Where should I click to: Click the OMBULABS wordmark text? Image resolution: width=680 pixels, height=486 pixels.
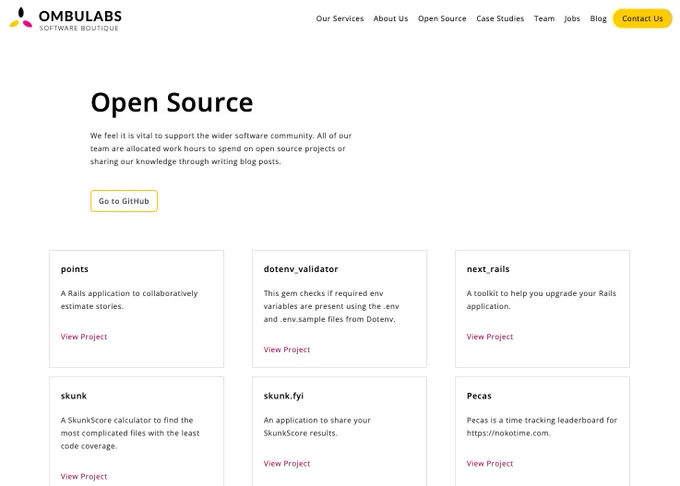coord(80,16)
